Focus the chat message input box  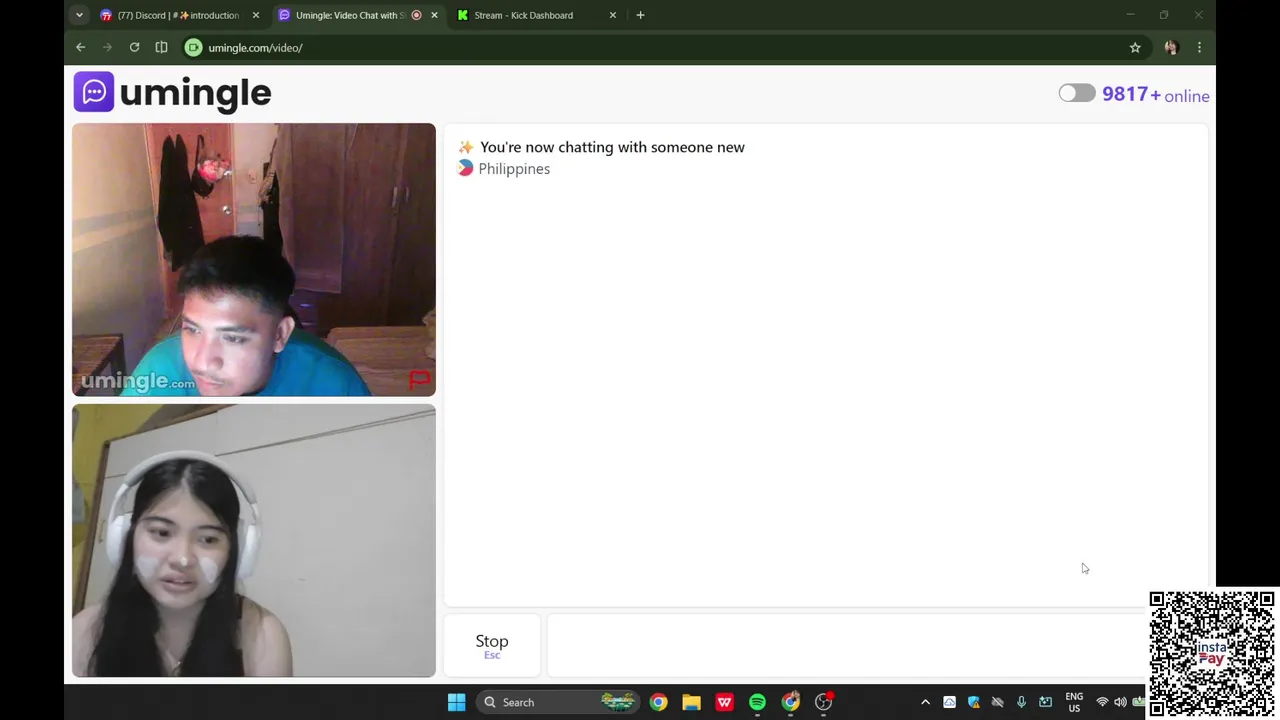tap(846, 646)
